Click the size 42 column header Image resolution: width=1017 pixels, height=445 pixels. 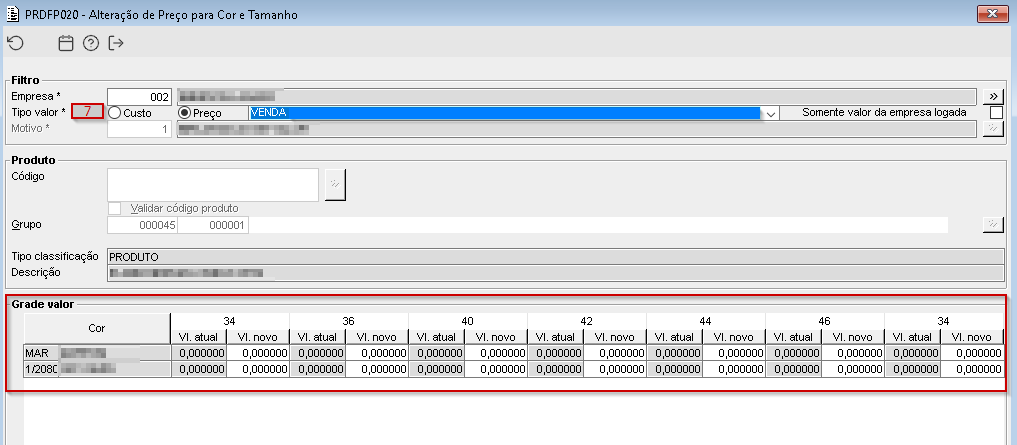[x=587, y=320]
